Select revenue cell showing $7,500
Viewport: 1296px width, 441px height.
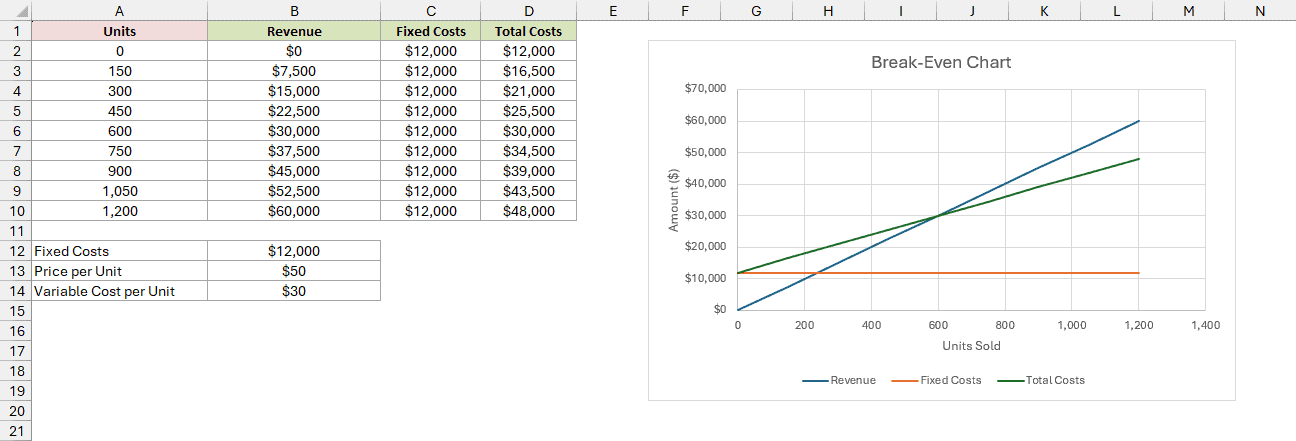click(294, 71)
